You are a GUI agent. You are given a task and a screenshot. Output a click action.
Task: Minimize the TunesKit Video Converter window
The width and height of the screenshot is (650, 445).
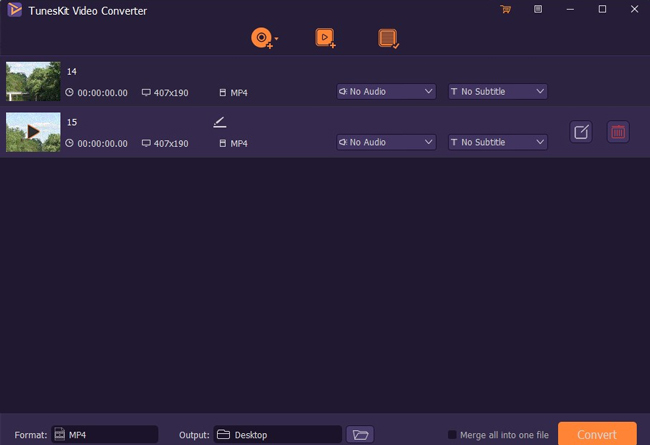coord(570,9)
